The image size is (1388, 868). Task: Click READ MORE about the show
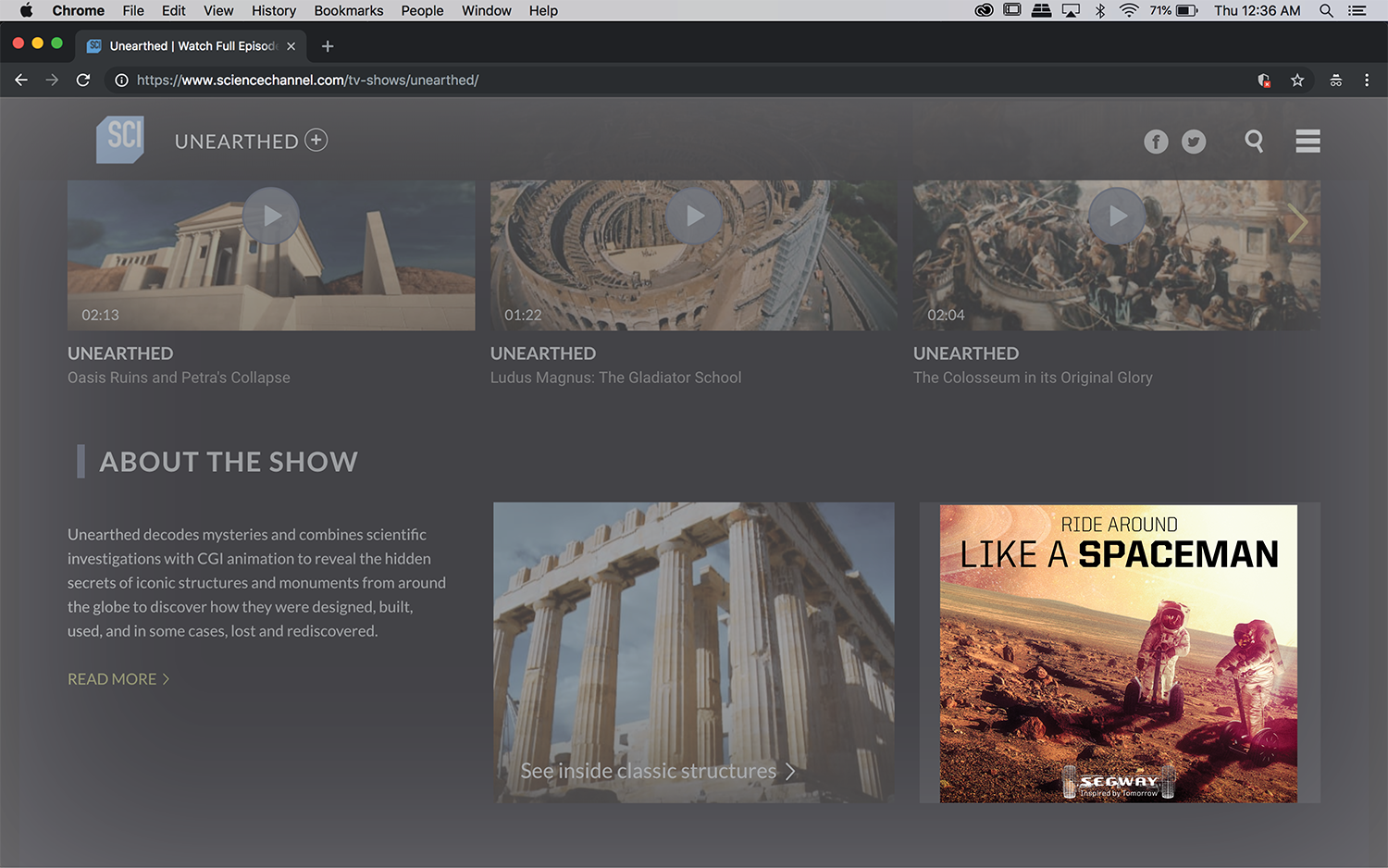(x=118, y=679)
